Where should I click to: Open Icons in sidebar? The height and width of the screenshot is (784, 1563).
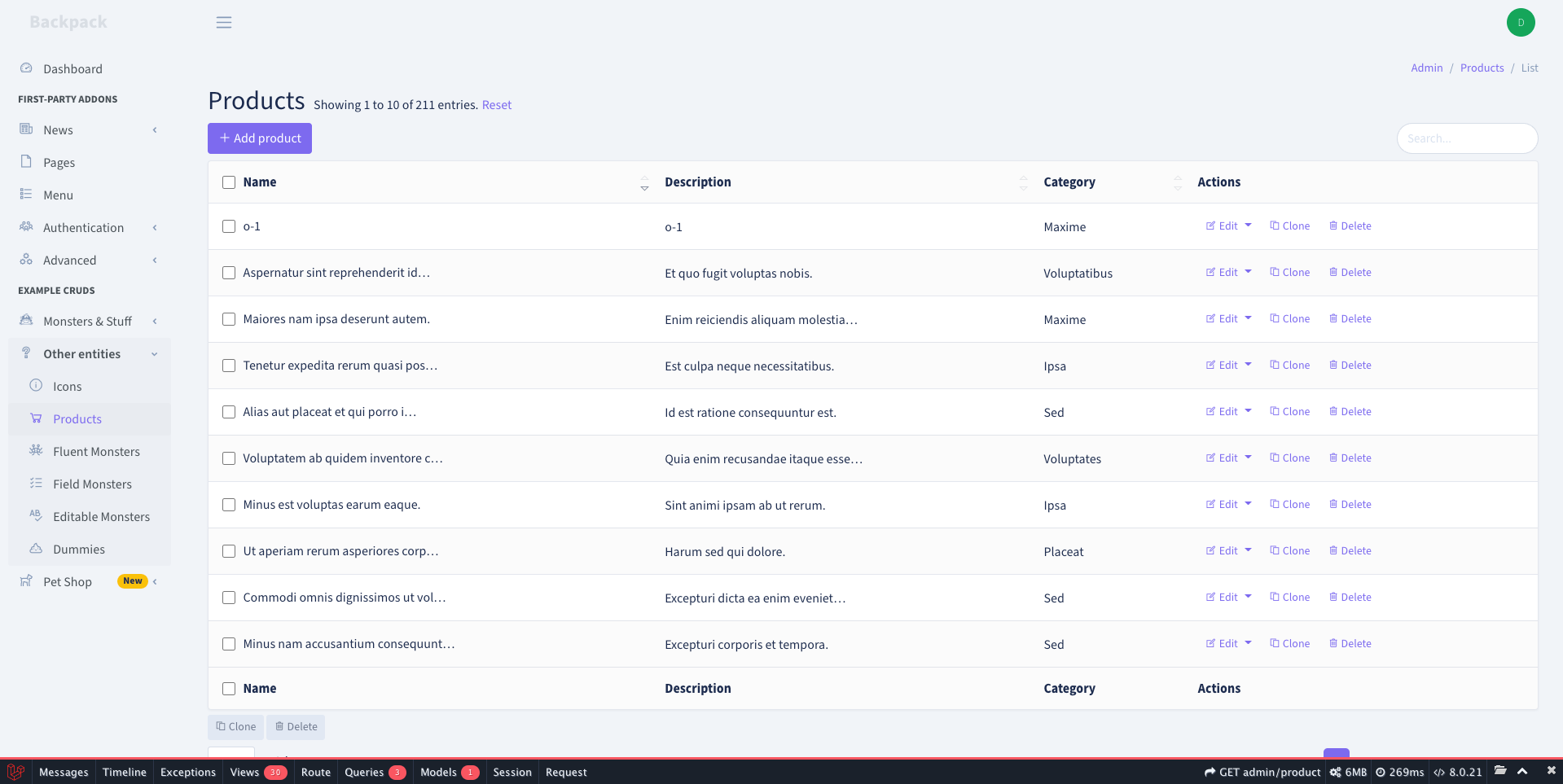click(90, 387)
